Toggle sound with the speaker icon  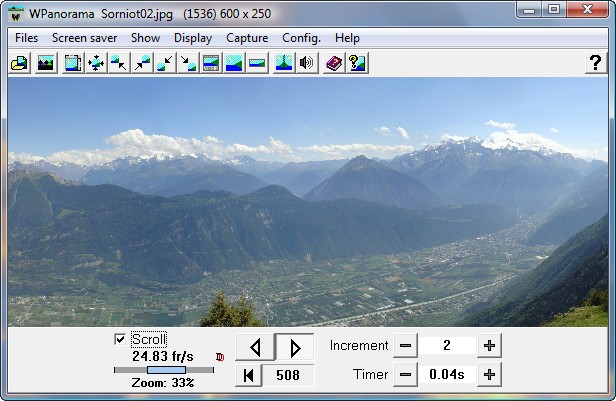(x=307, y=63)
